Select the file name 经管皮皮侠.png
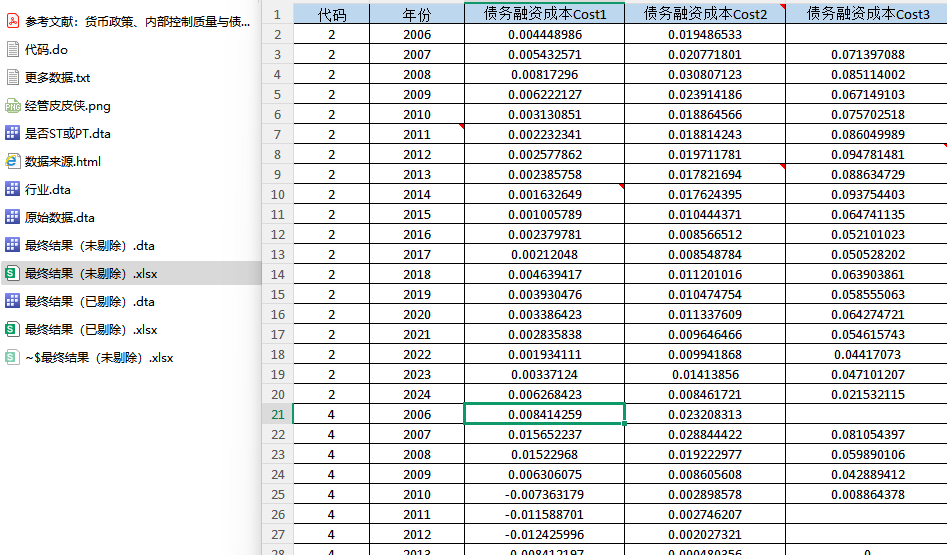The width and height of the screenshot is (947, 555). tap(68, 106)
